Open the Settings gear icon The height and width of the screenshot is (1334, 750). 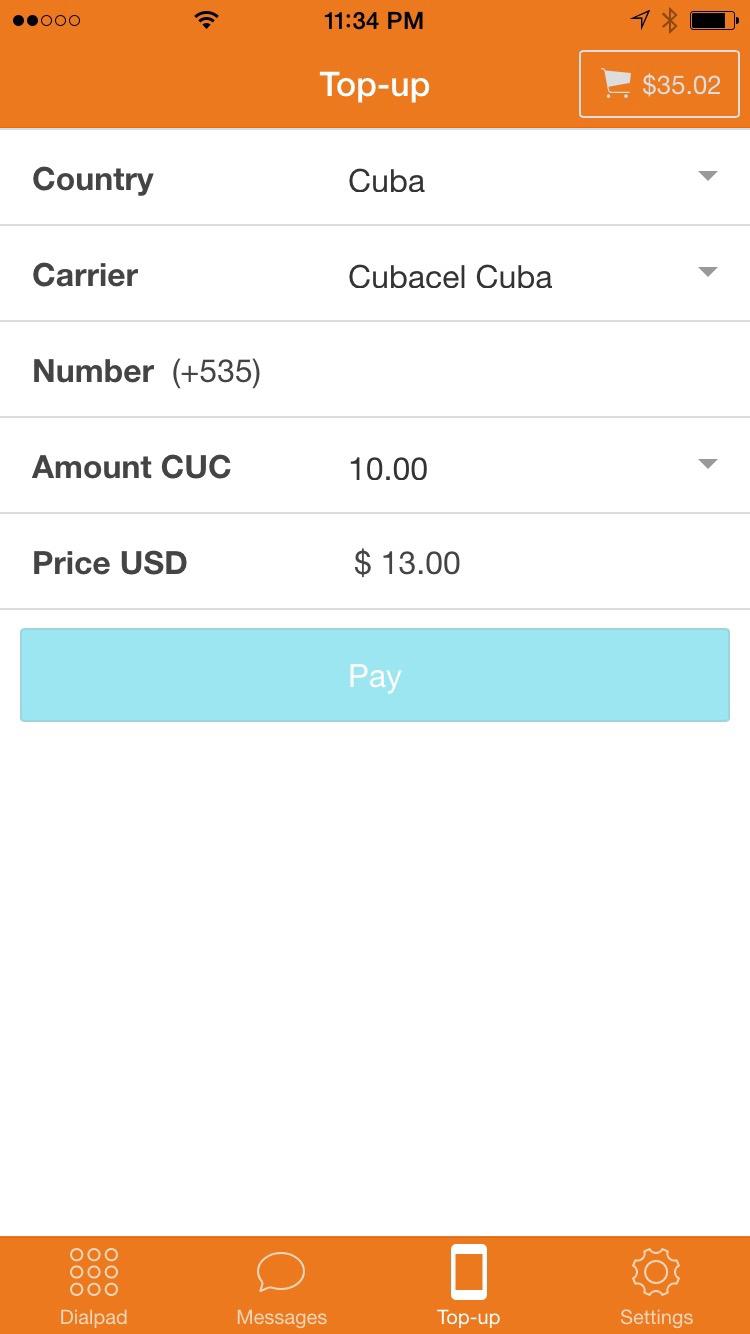(656, 1271)
